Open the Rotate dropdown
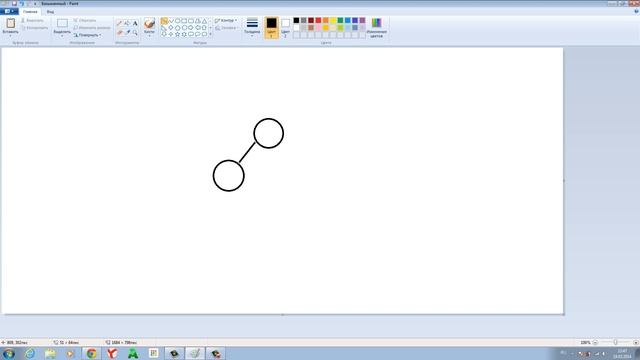 point(88,35)
